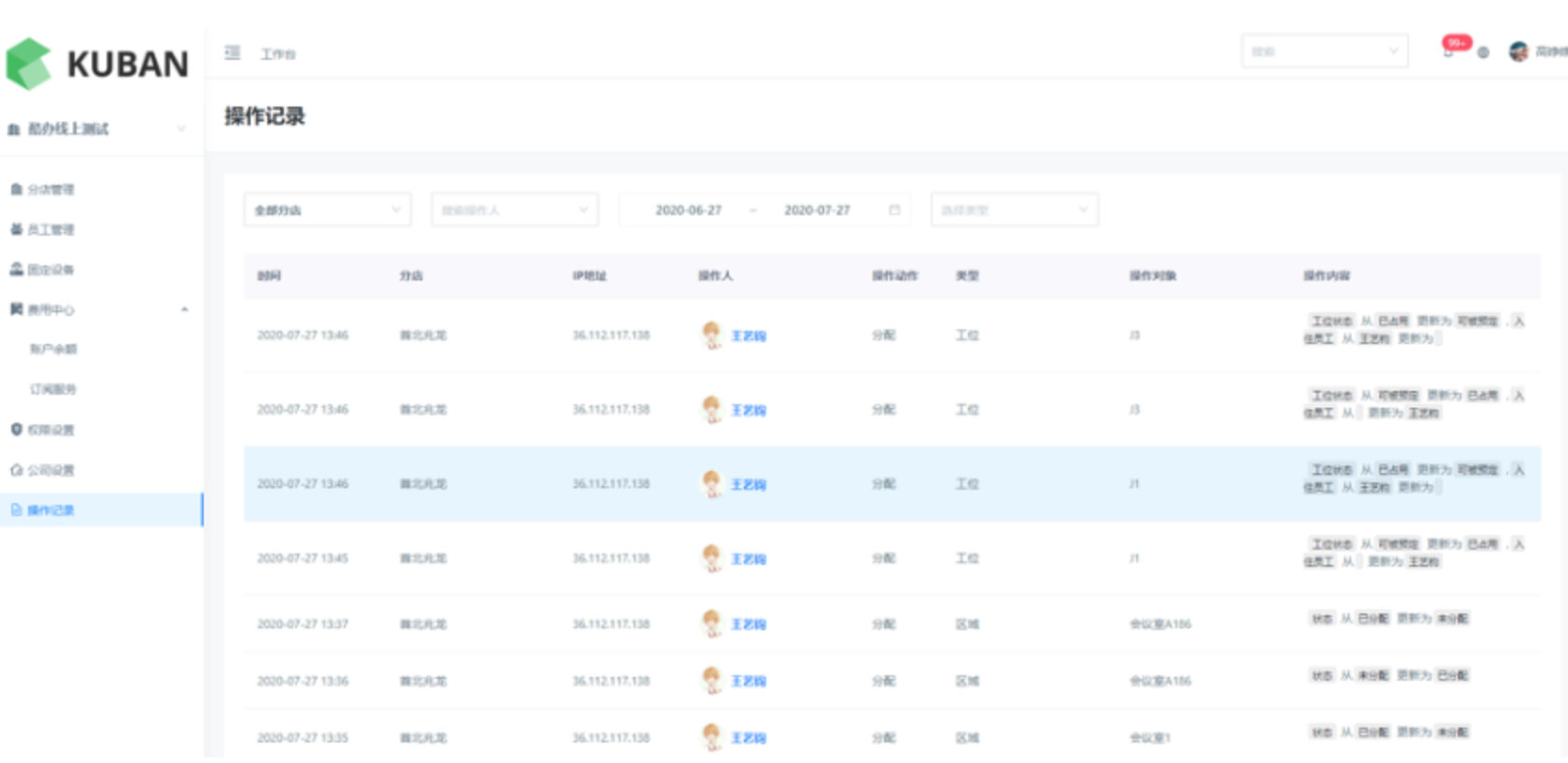Click the device icon beside 固定设备
1568x763 pixels.
[16, 269]
